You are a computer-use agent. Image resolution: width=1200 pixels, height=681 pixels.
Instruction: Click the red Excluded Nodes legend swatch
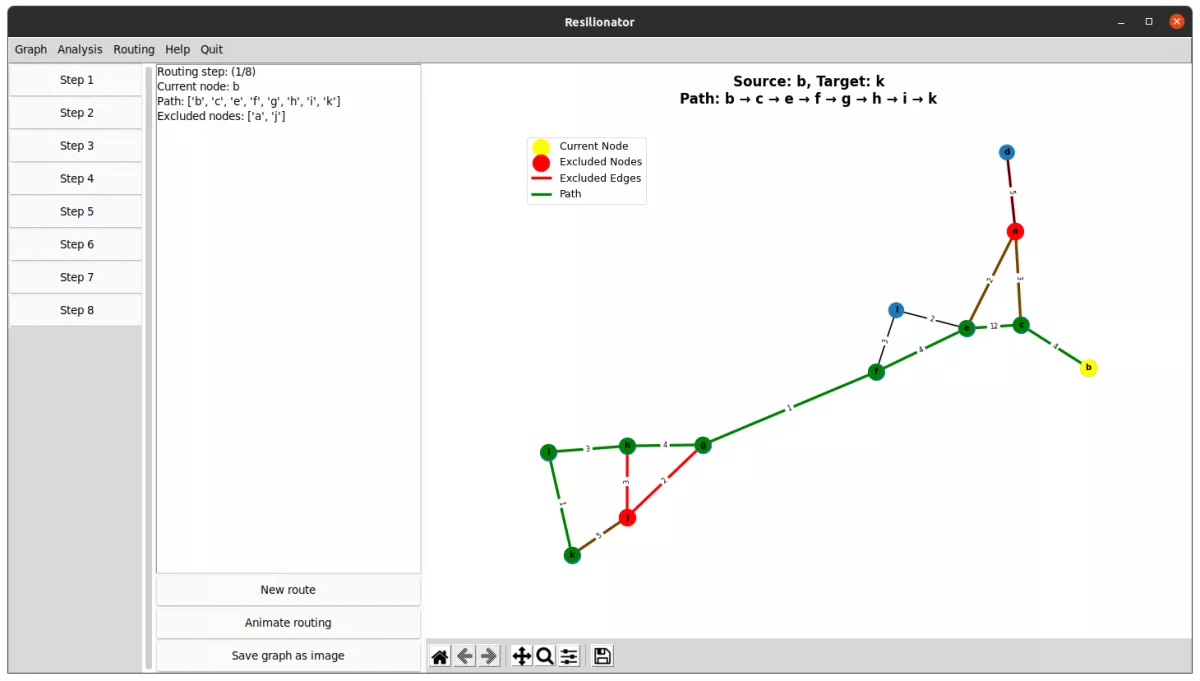click(541, 162)
